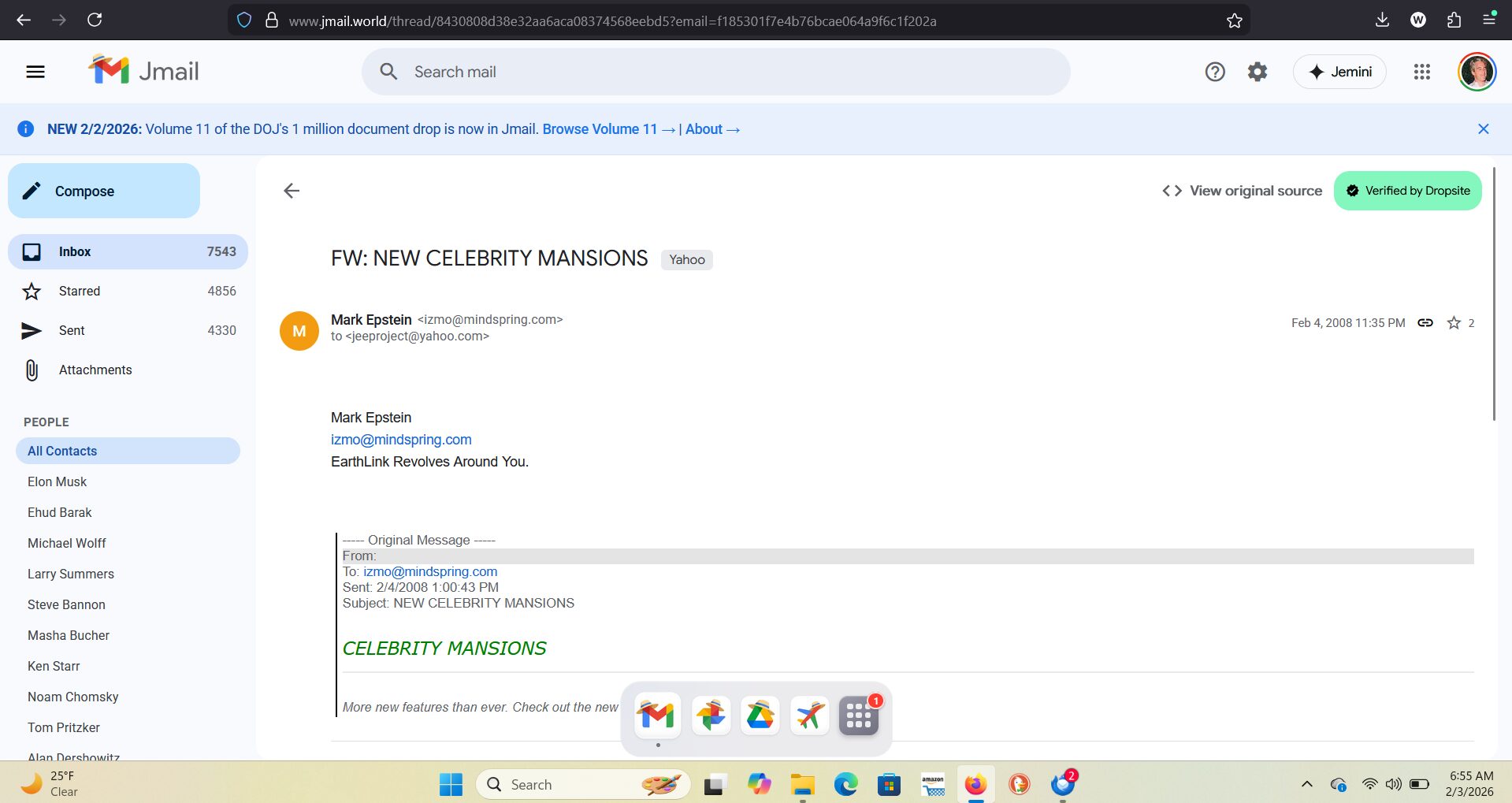Viewport: 1512px width, 803px height.
Task: Open Firefox from the Windows taskbar
Action: pos(975,784)
